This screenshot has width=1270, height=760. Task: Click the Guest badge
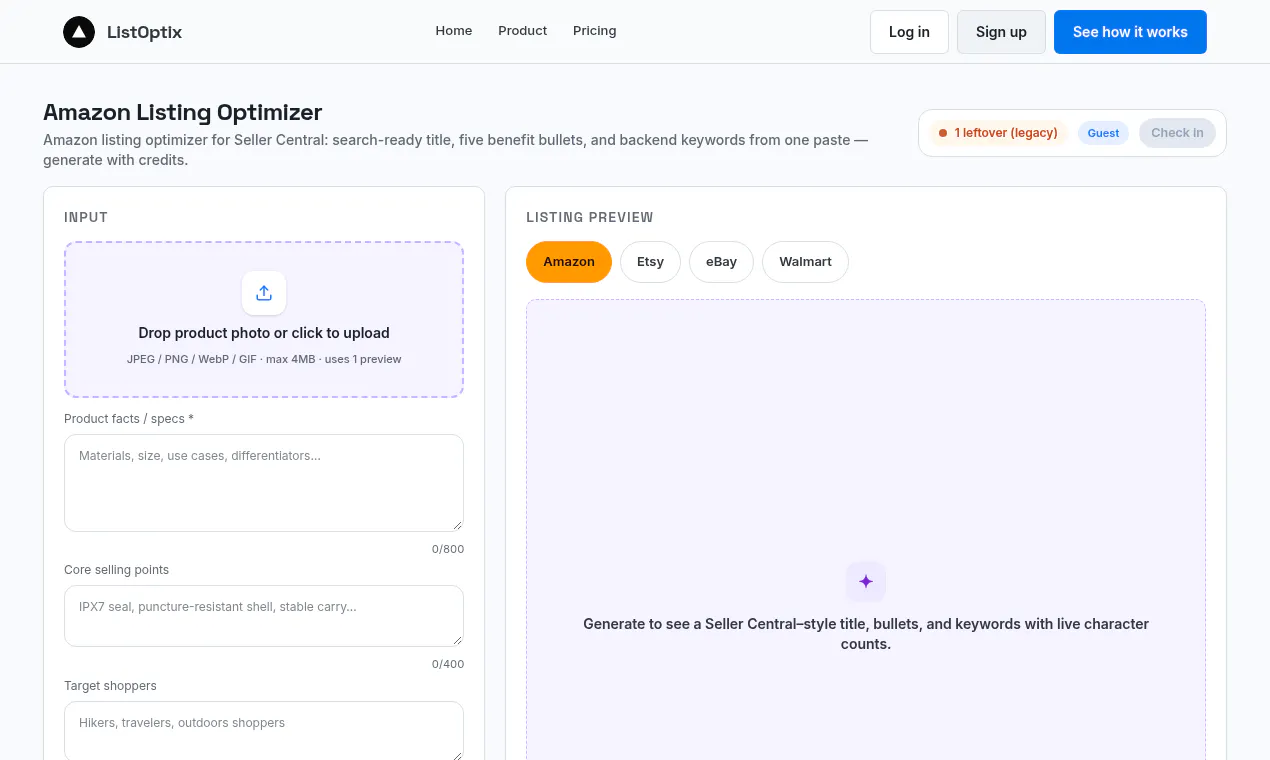1103,133
